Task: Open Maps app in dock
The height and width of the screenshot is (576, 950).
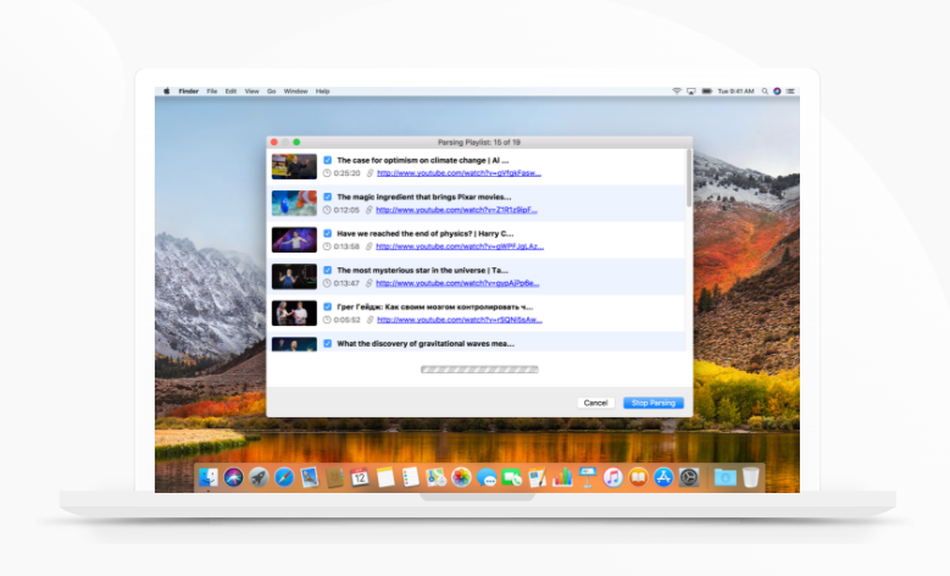Action: coord(436,478)
